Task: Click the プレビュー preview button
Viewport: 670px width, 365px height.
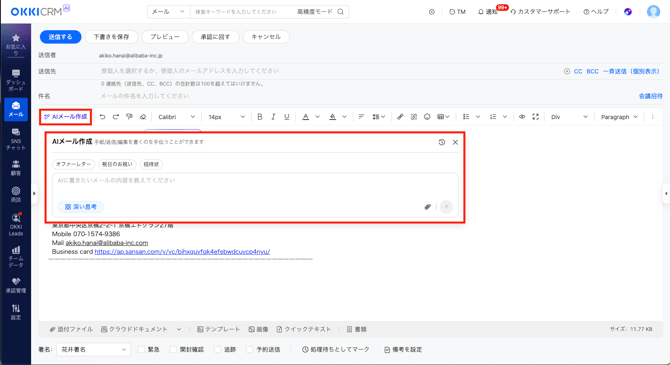Action: coord(165,37)
